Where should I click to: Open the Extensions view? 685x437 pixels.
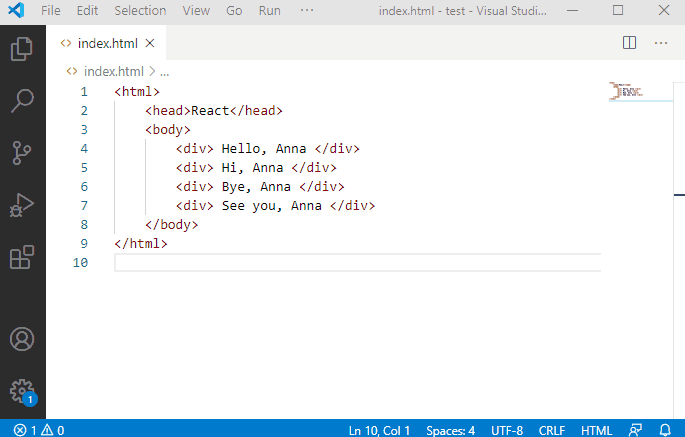[22, 257]
